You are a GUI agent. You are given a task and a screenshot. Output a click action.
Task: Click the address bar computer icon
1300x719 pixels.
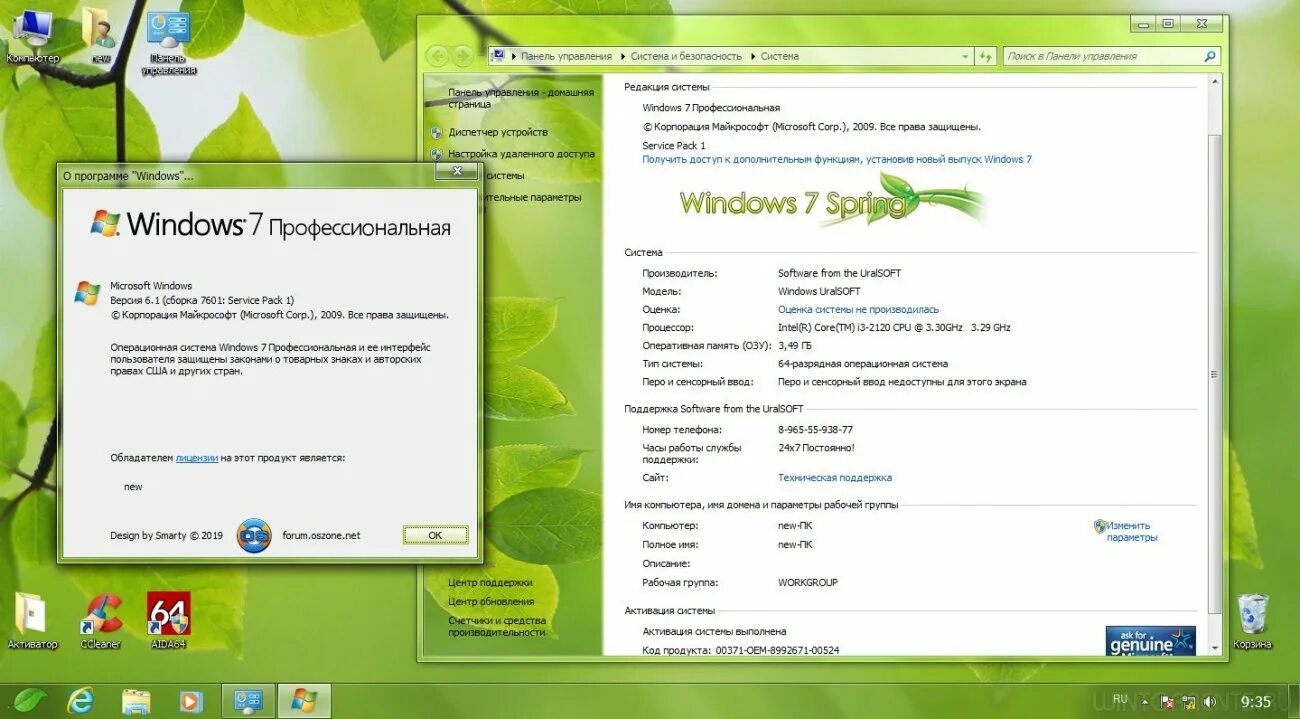tap(500, 56)
